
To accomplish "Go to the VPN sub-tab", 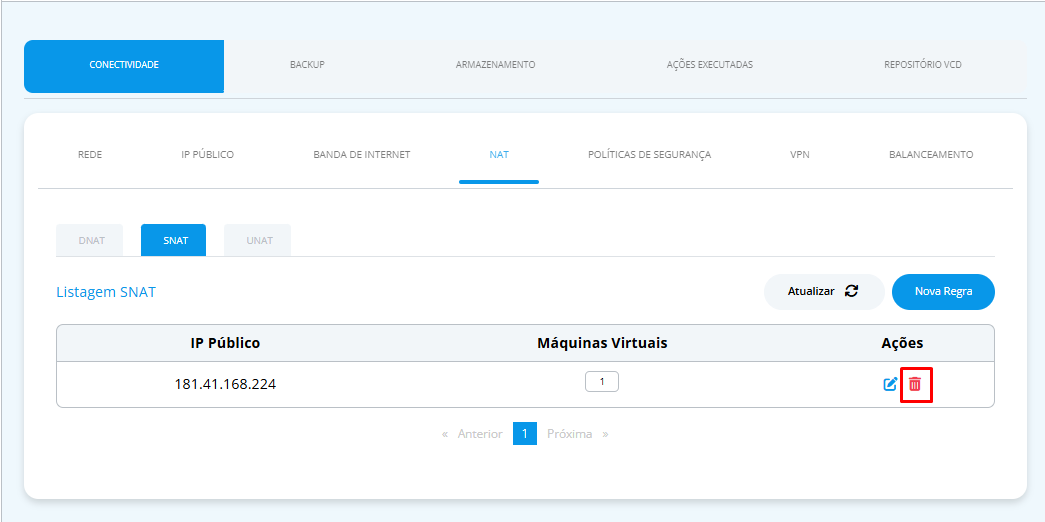I will coord(800,155).
